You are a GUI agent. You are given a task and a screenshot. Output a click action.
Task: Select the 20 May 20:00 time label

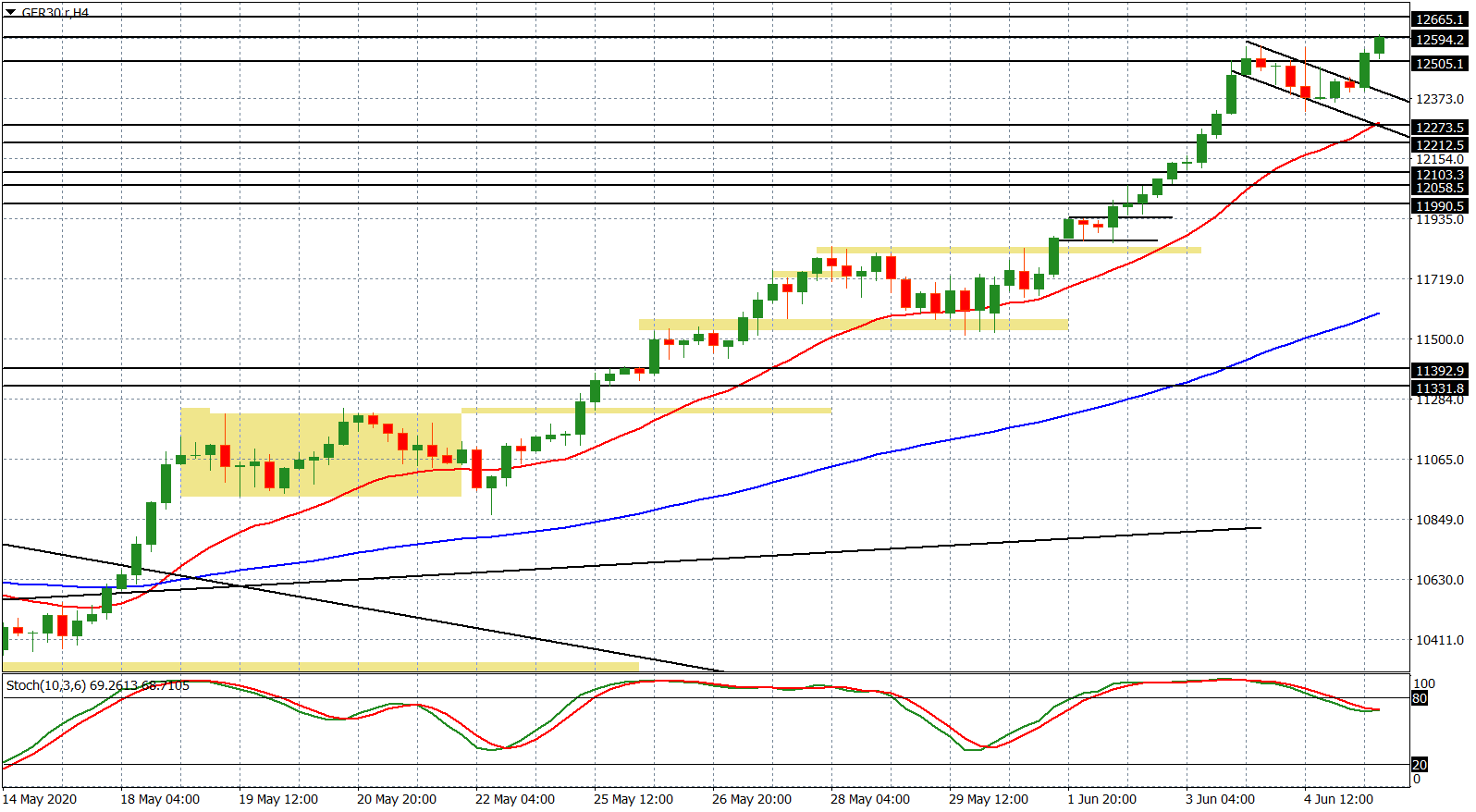point(397,799)
